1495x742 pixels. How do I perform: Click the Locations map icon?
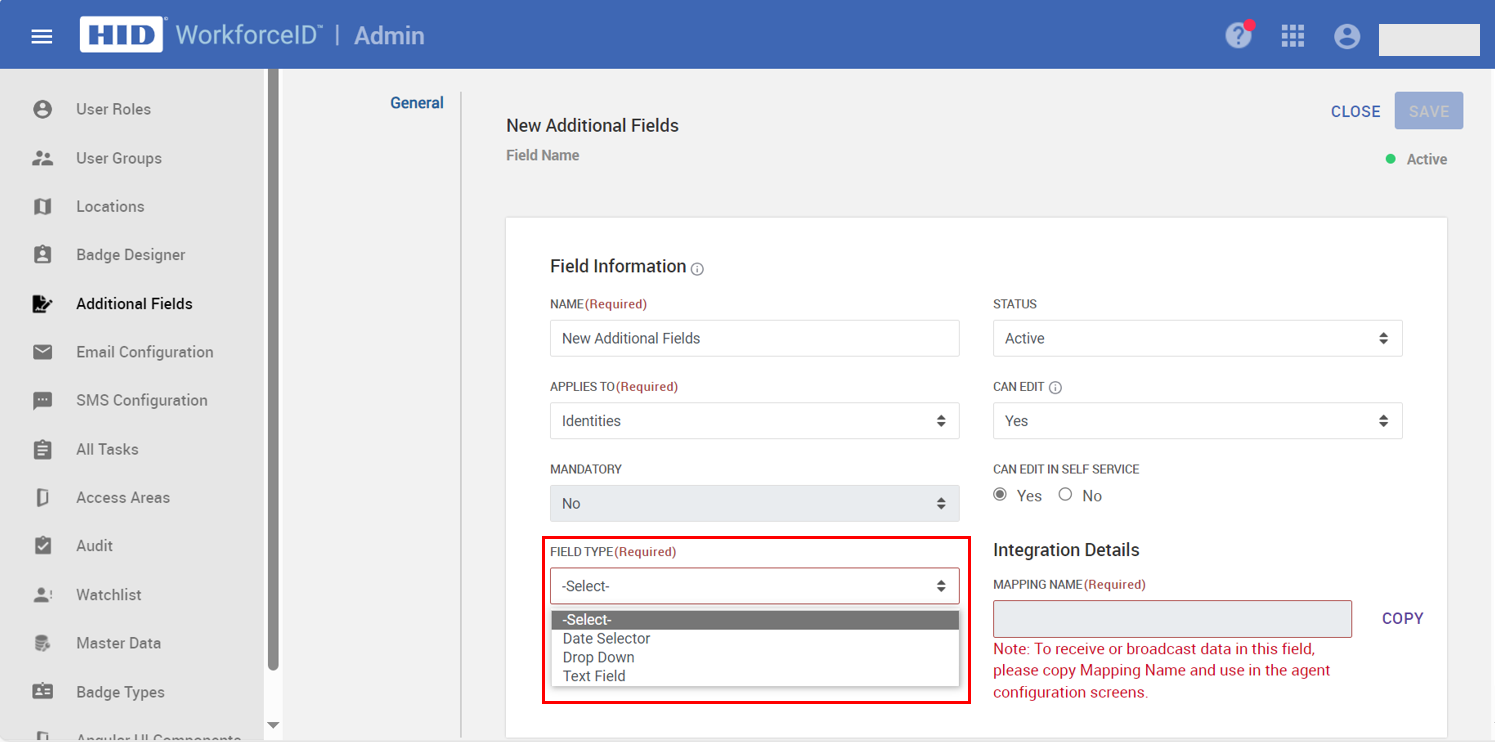pyautogui.click(x=42, y=206)
